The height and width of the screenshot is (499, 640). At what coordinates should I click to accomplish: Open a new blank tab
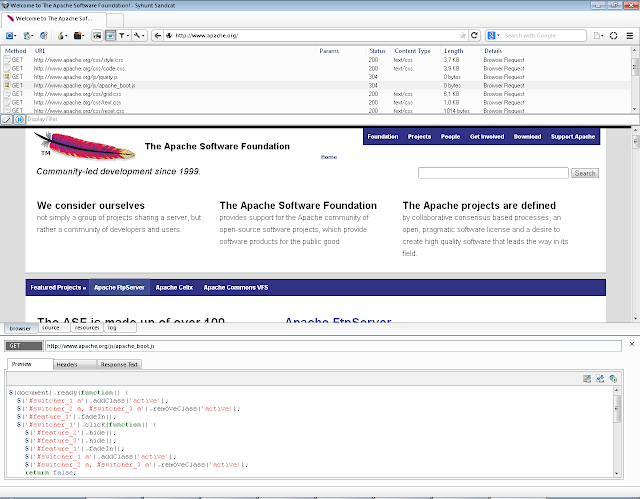point(115,20)
